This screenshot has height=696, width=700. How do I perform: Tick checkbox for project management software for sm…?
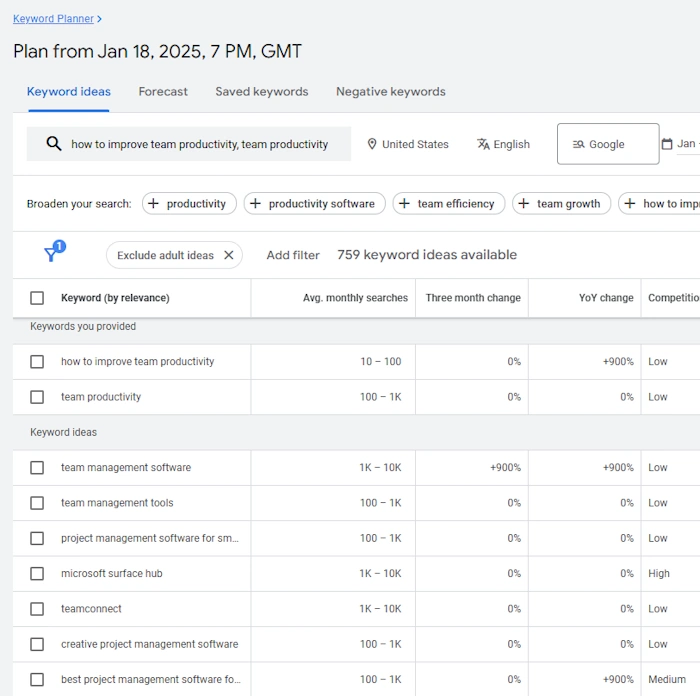click(x=37, y=538)
